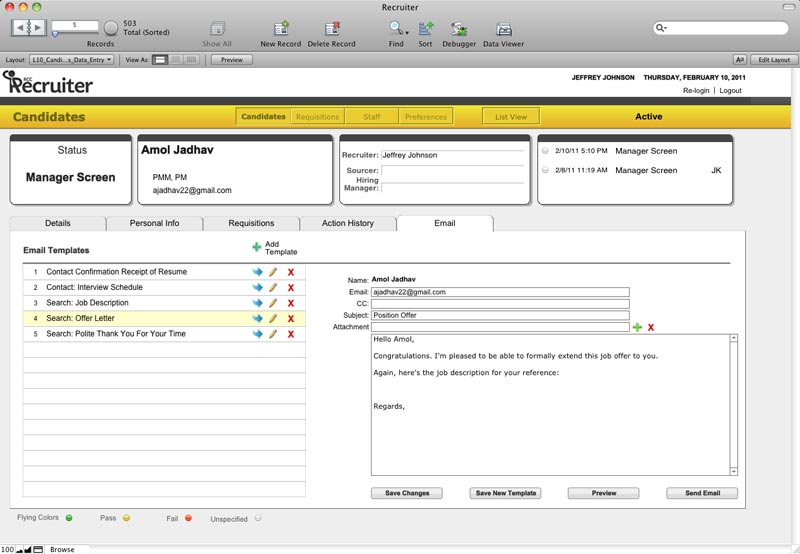Click the Email address field

pyautogui.click(x=500, y=292)
